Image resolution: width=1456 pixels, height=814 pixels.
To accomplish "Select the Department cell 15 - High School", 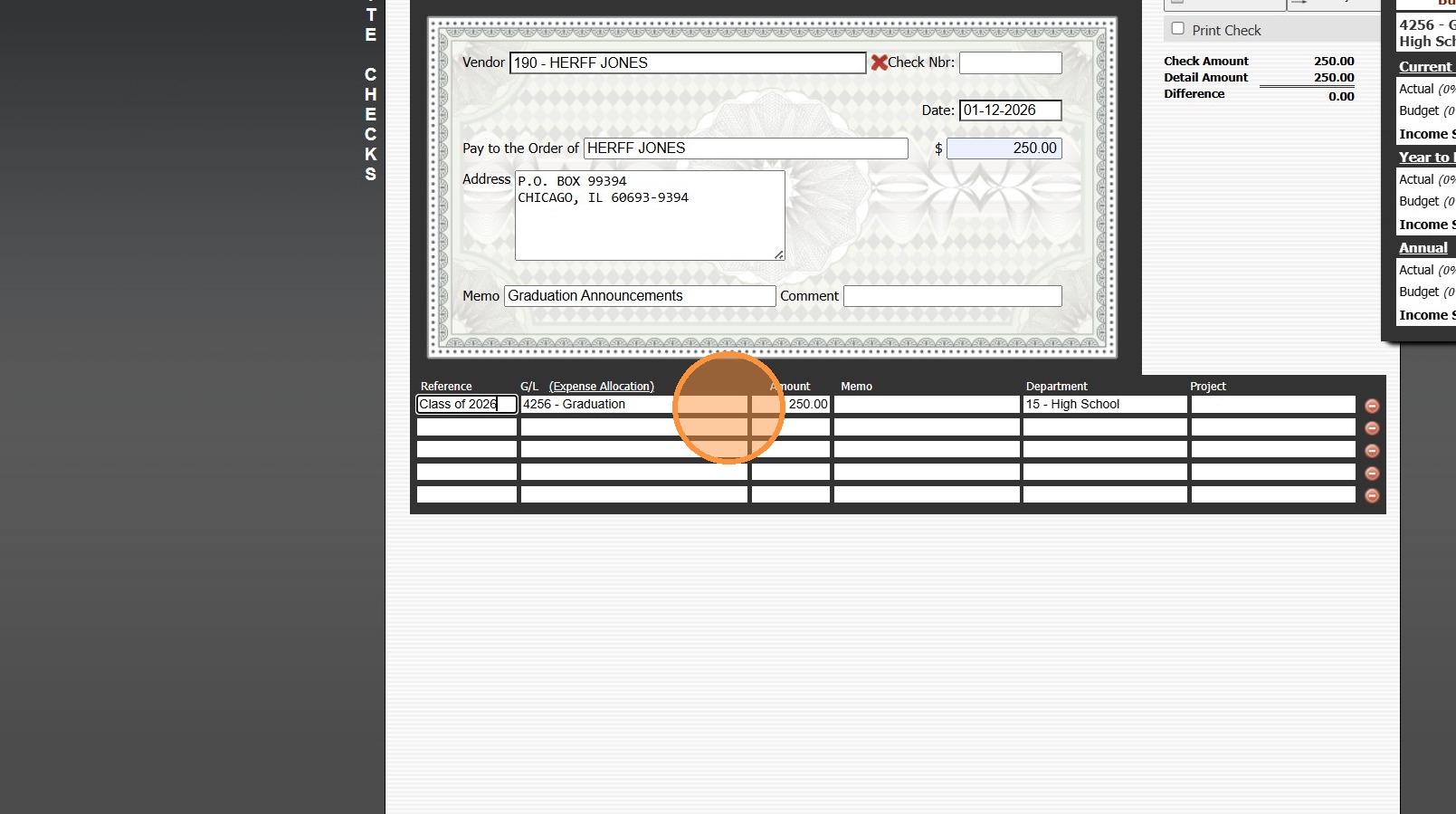I will pos(1105,405).
